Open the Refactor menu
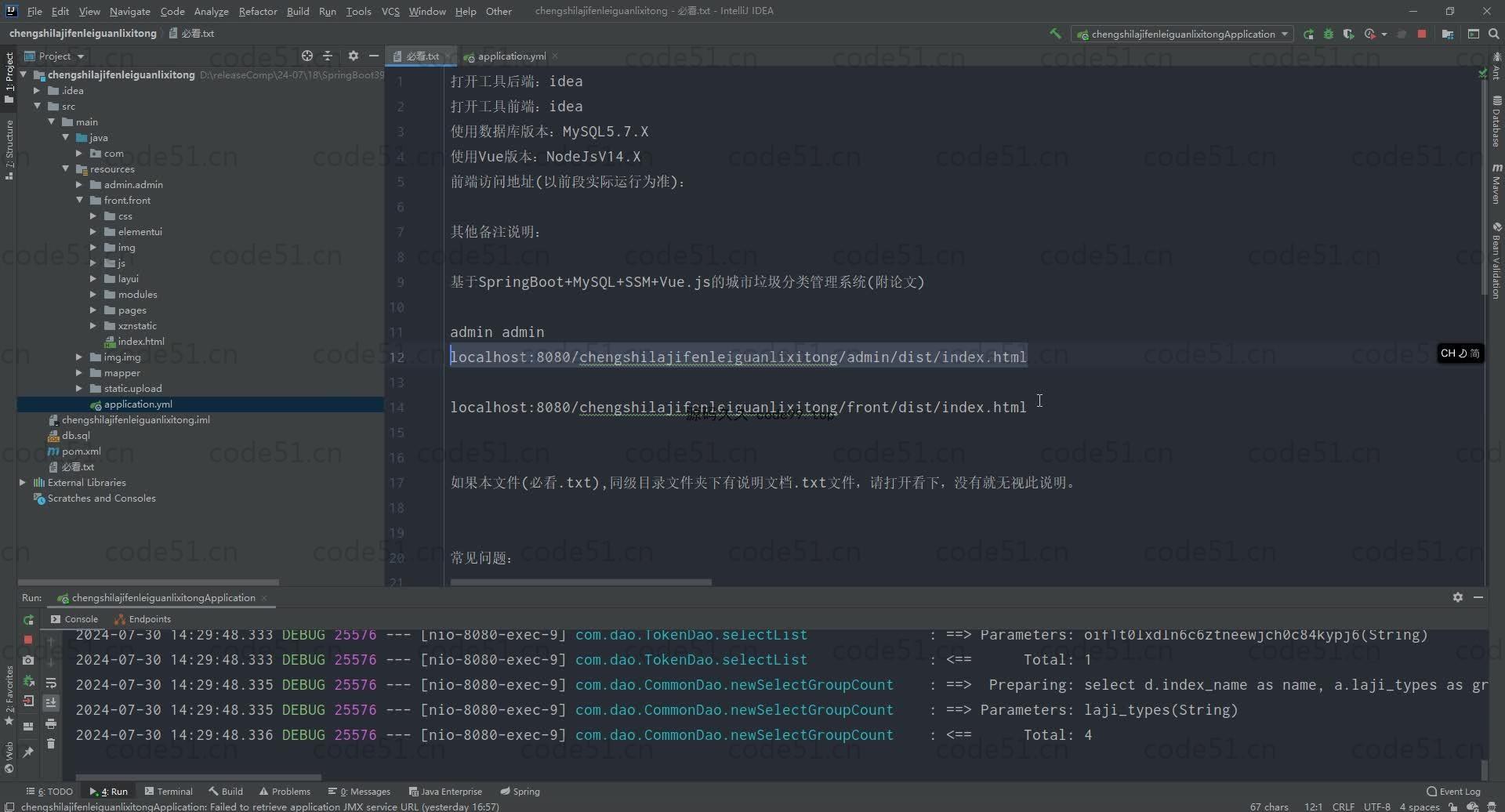This screenshot has height=812, width=1505. 258,11
